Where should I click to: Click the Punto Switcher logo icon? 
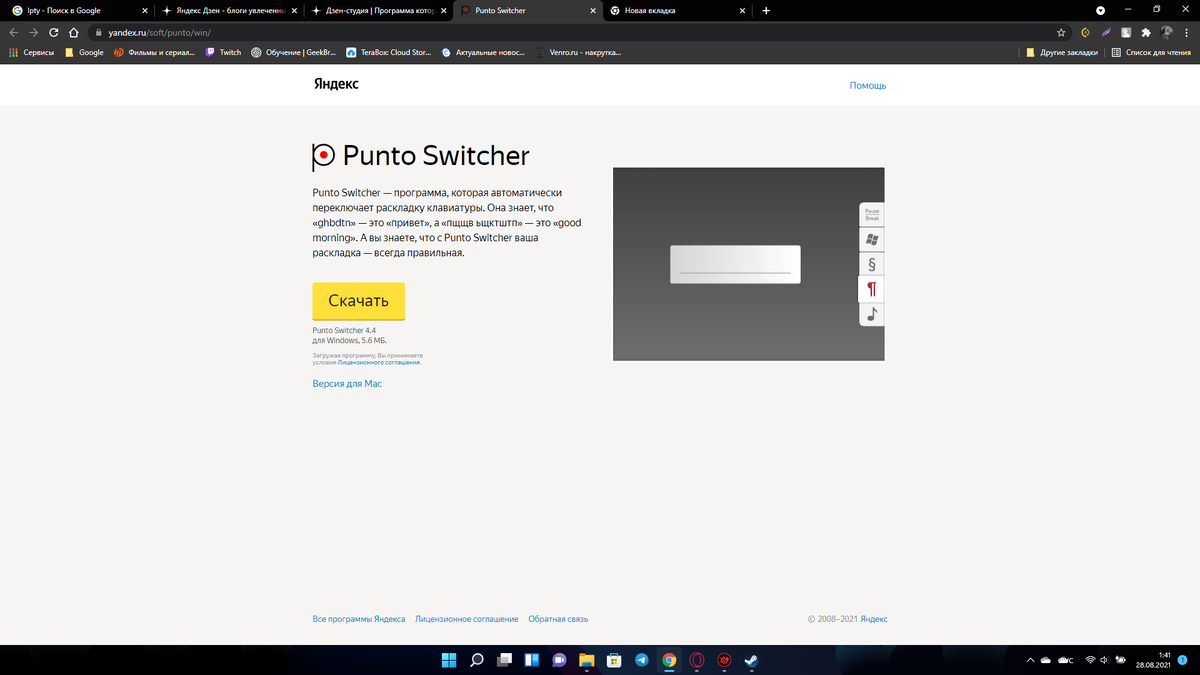click(323, 156)
